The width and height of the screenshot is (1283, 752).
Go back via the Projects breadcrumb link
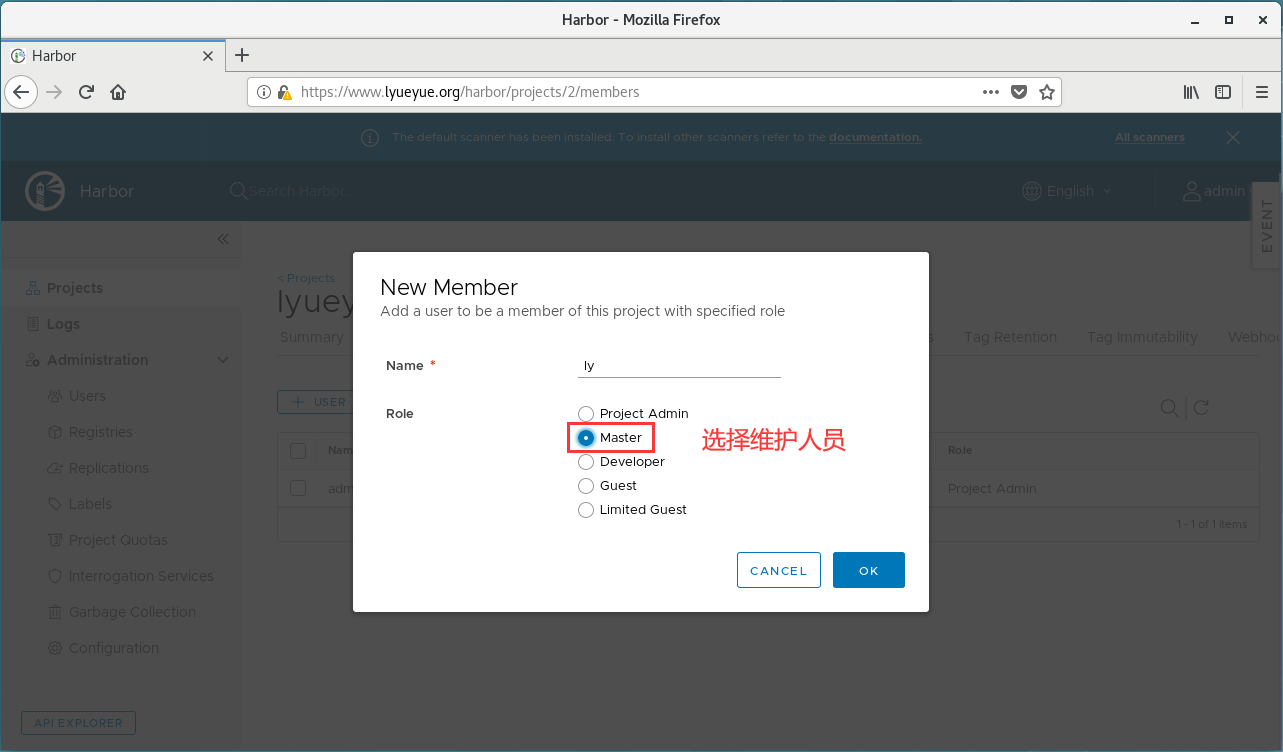[306, 278]
